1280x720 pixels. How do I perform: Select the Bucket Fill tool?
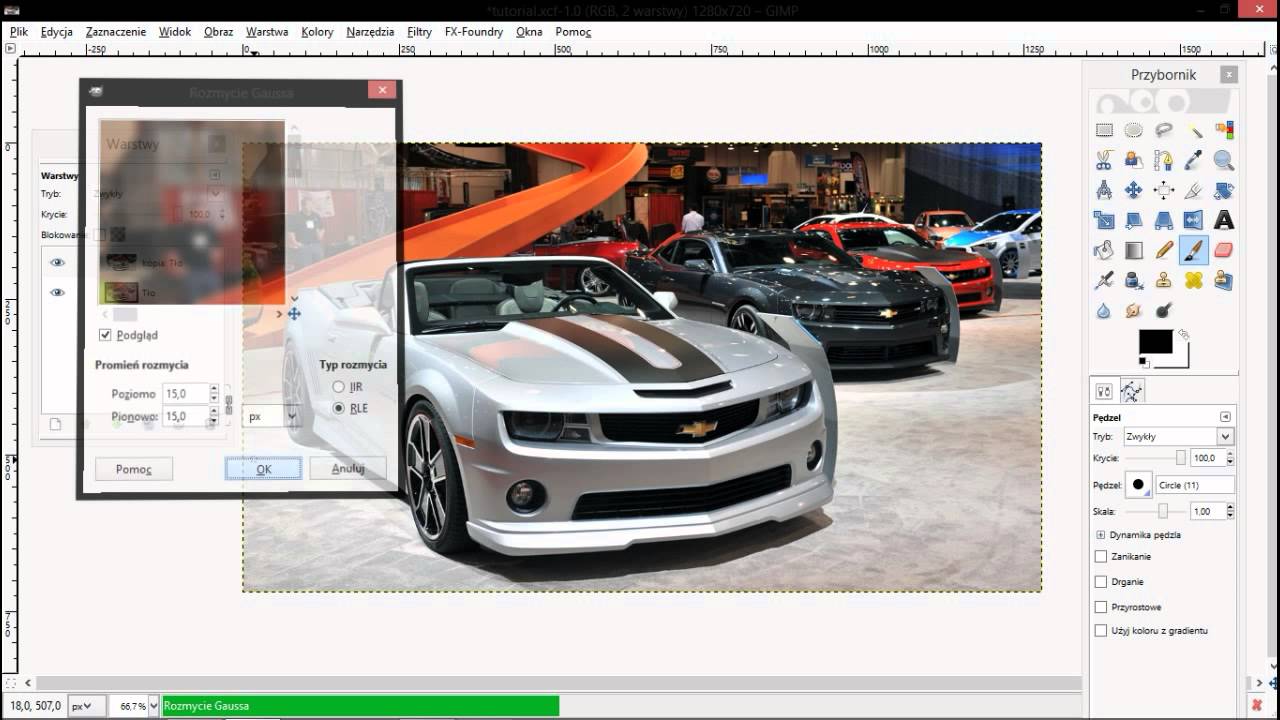click(1104, 250)
